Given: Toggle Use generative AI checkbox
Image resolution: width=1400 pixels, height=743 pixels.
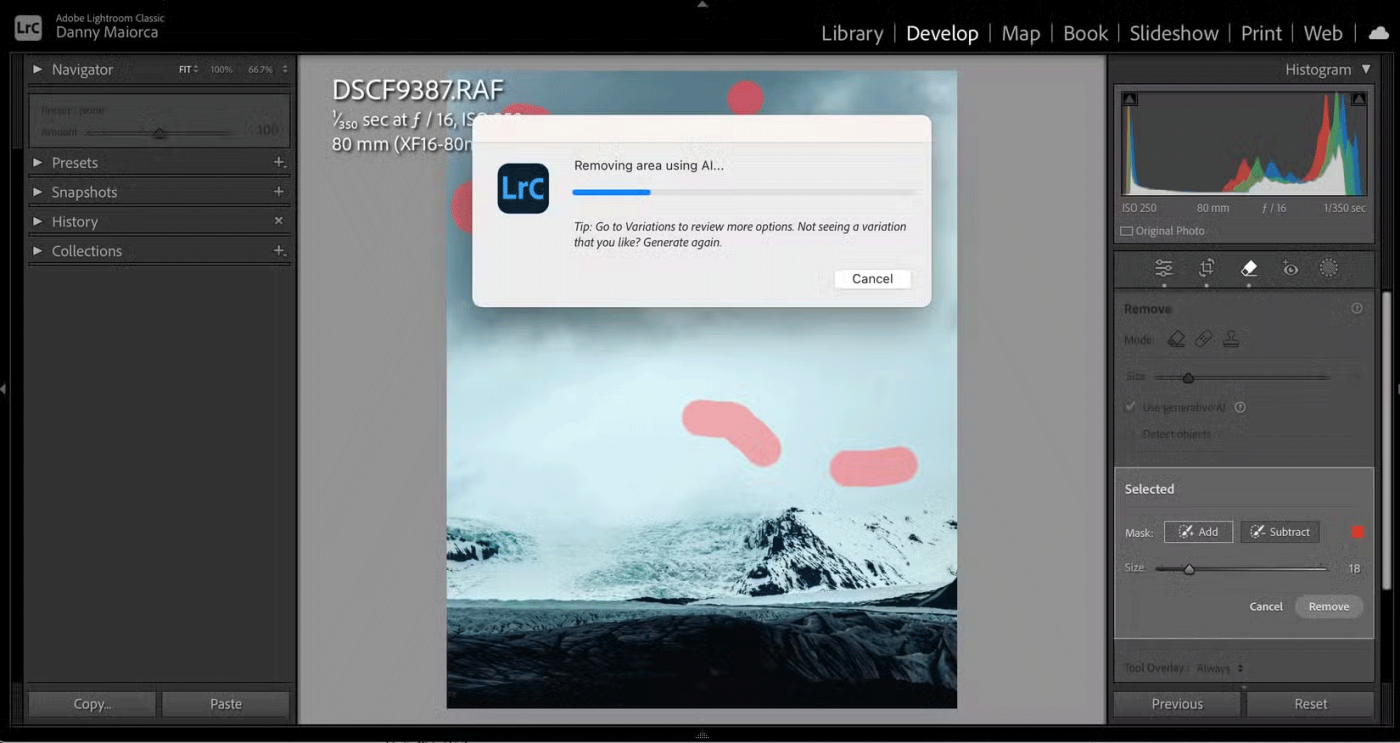Looking at the screenshot, I should click(1131, 408).
